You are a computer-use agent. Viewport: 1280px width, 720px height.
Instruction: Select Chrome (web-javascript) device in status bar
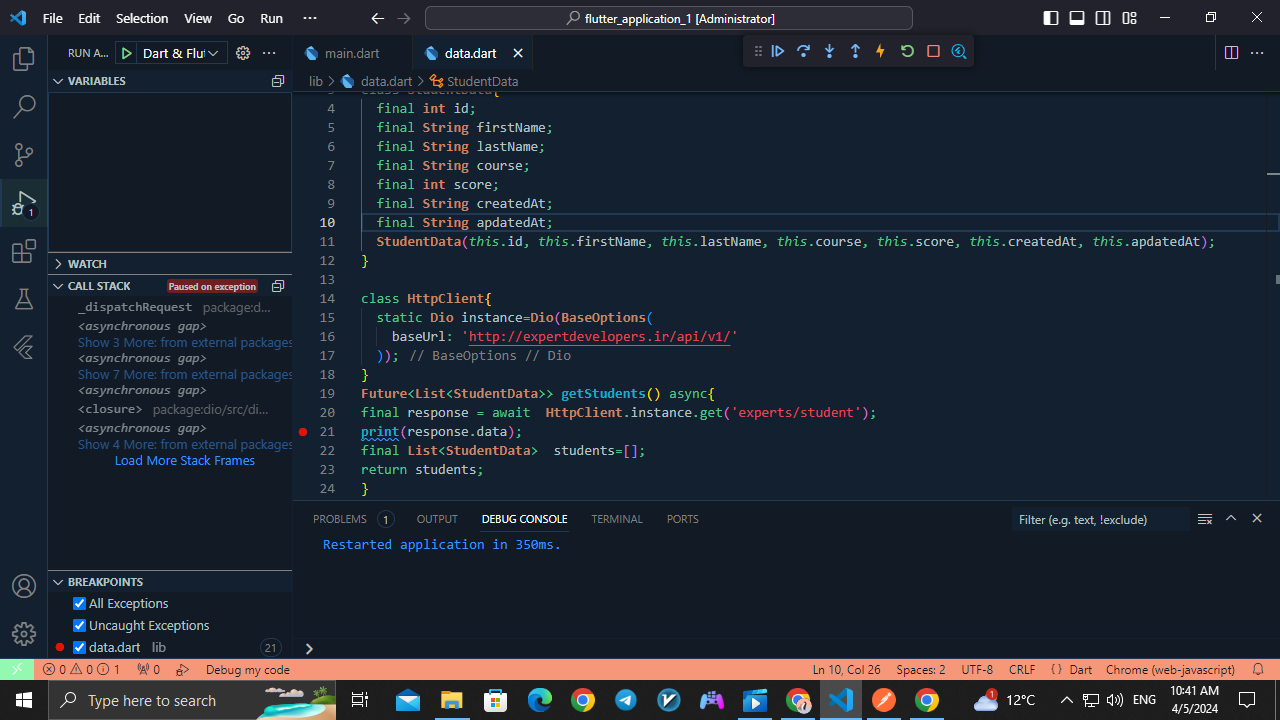pyautogui.click(x=1170, y=670)
